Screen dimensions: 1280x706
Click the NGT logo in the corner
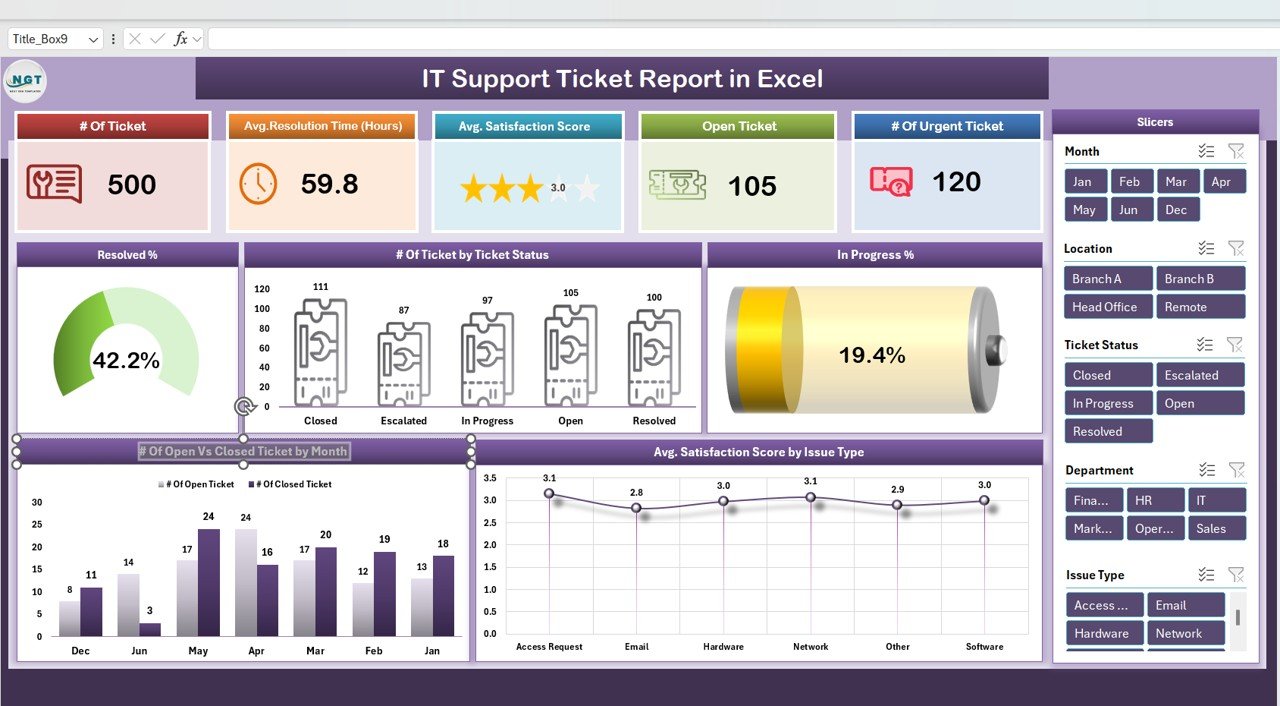coord(25,81)
